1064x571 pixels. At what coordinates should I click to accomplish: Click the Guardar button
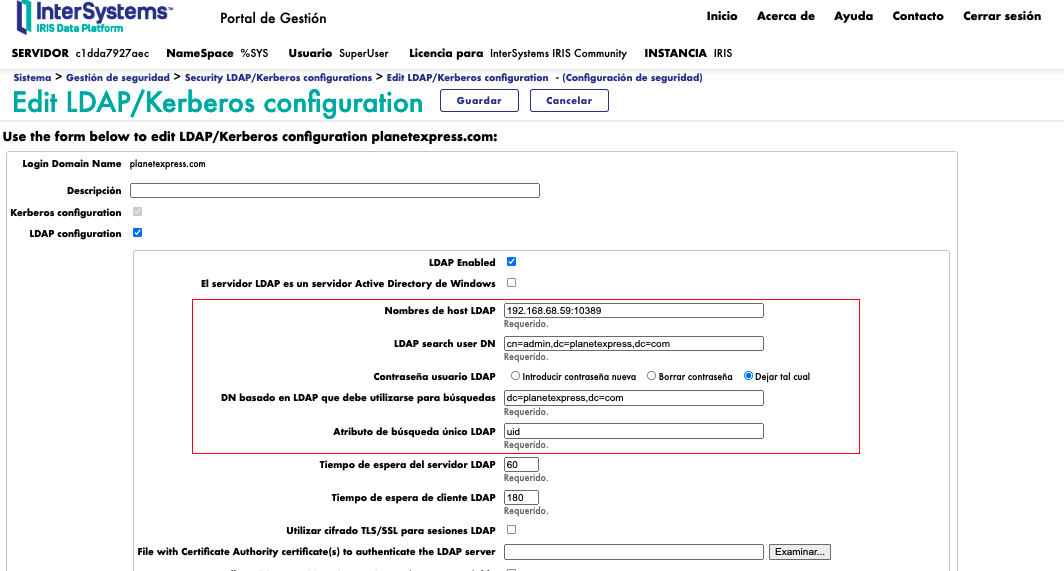coord(479,101)
